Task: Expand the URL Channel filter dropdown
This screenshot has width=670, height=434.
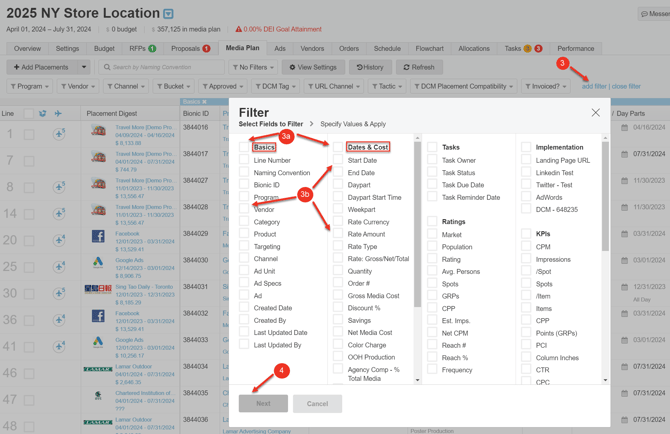Action: click(334, 86)
